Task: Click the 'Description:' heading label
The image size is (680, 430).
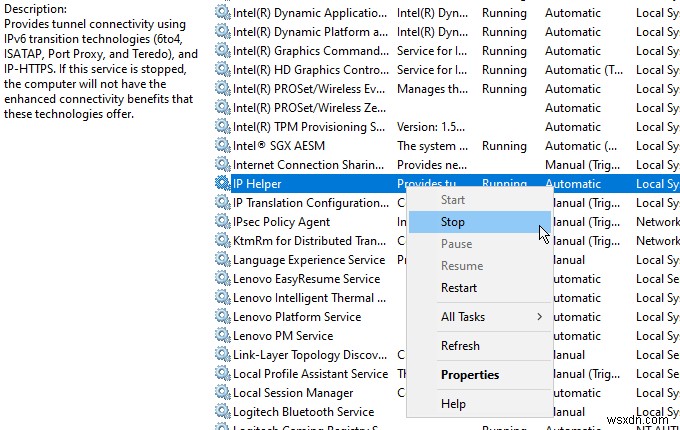Action: [x=36, y=9]
